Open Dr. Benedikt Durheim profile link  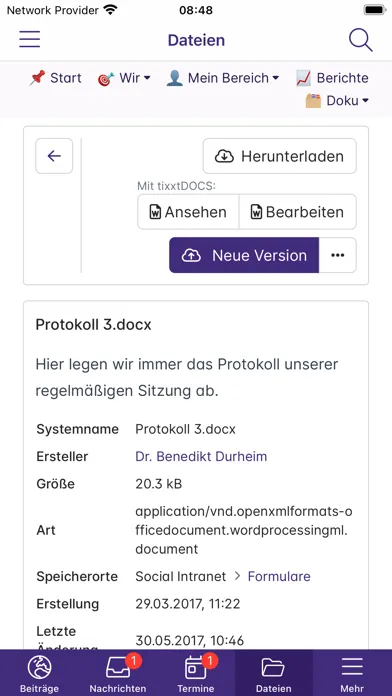pos(201,456)
